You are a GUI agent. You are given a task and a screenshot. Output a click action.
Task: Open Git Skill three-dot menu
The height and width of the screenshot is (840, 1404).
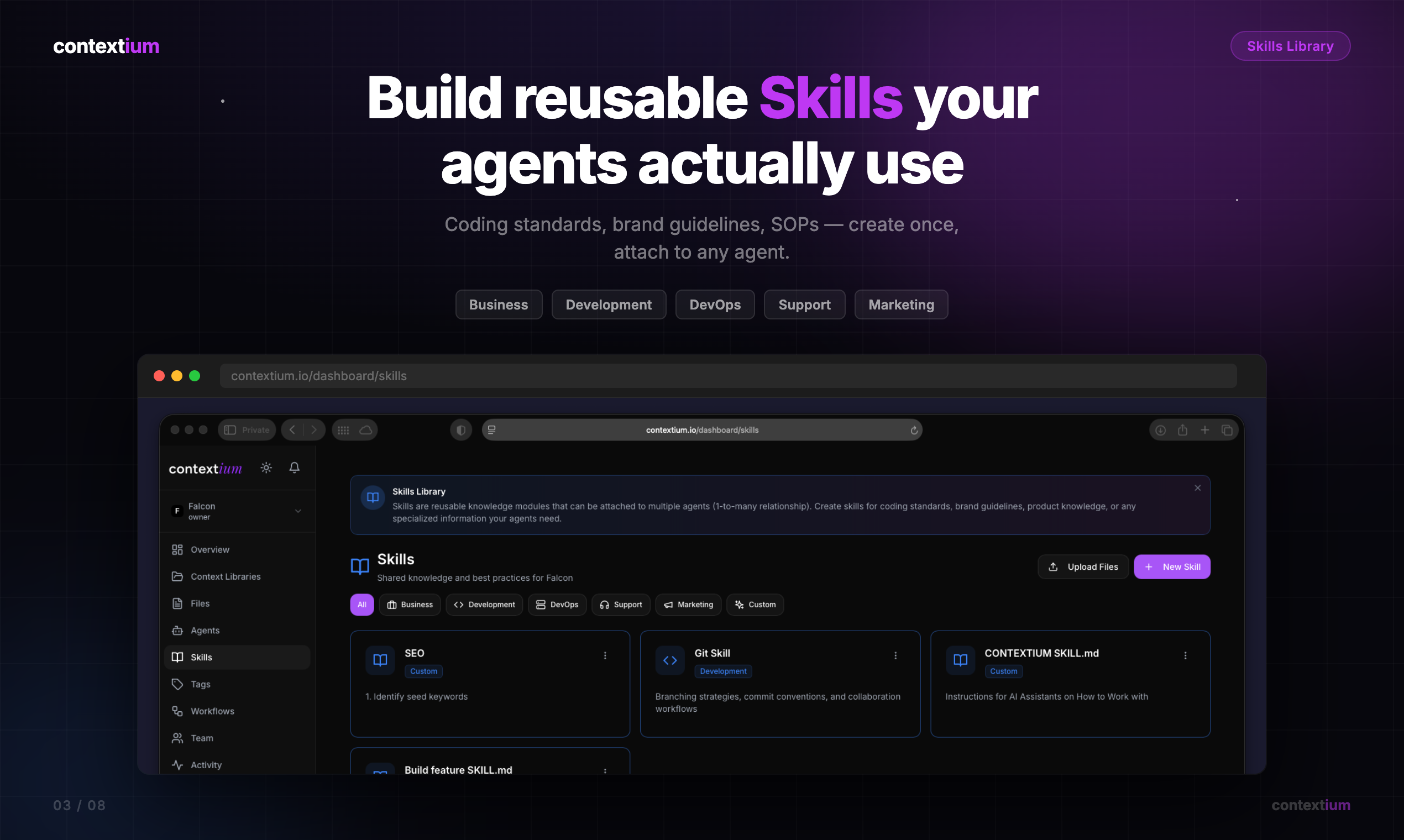(895, 655)
